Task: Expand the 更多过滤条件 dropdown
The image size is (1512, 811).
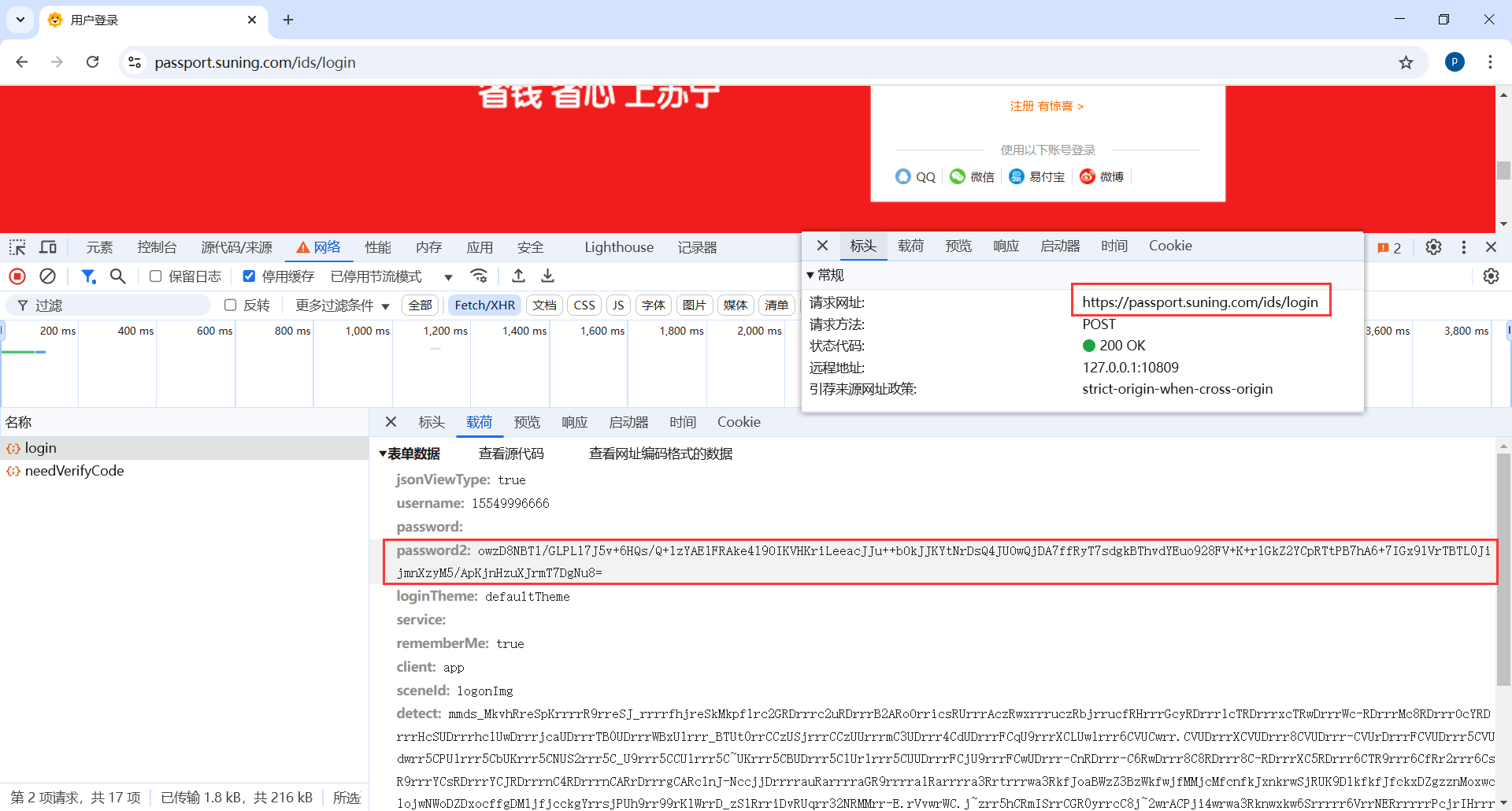Action: click(343, 306)
